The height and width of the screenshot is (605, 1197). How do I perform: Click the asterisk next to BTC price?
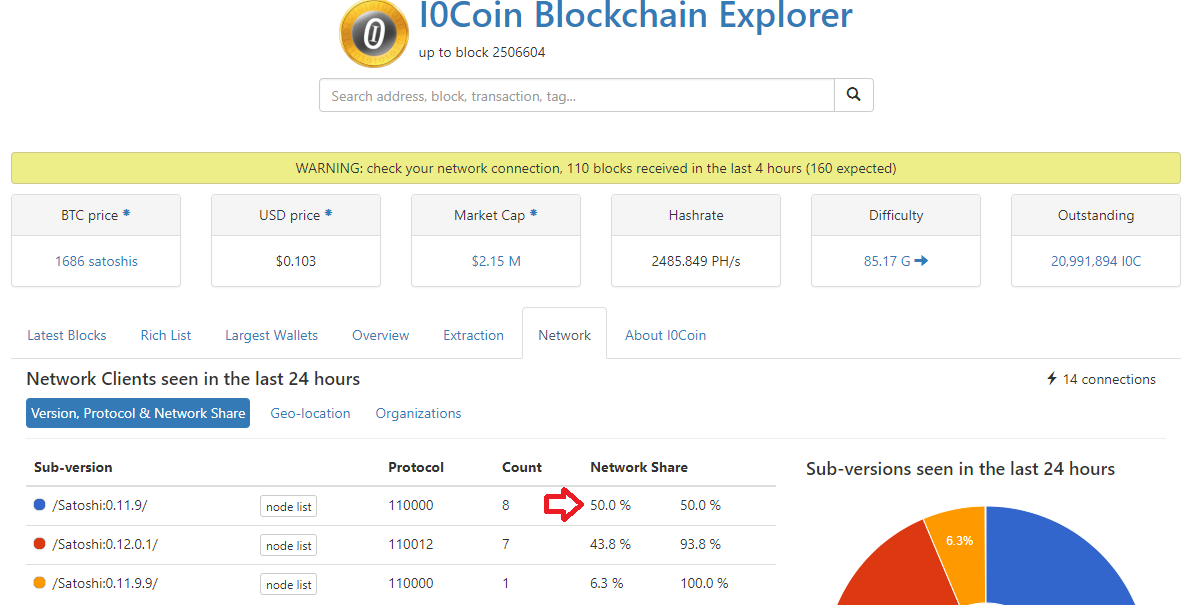[126, 214]
